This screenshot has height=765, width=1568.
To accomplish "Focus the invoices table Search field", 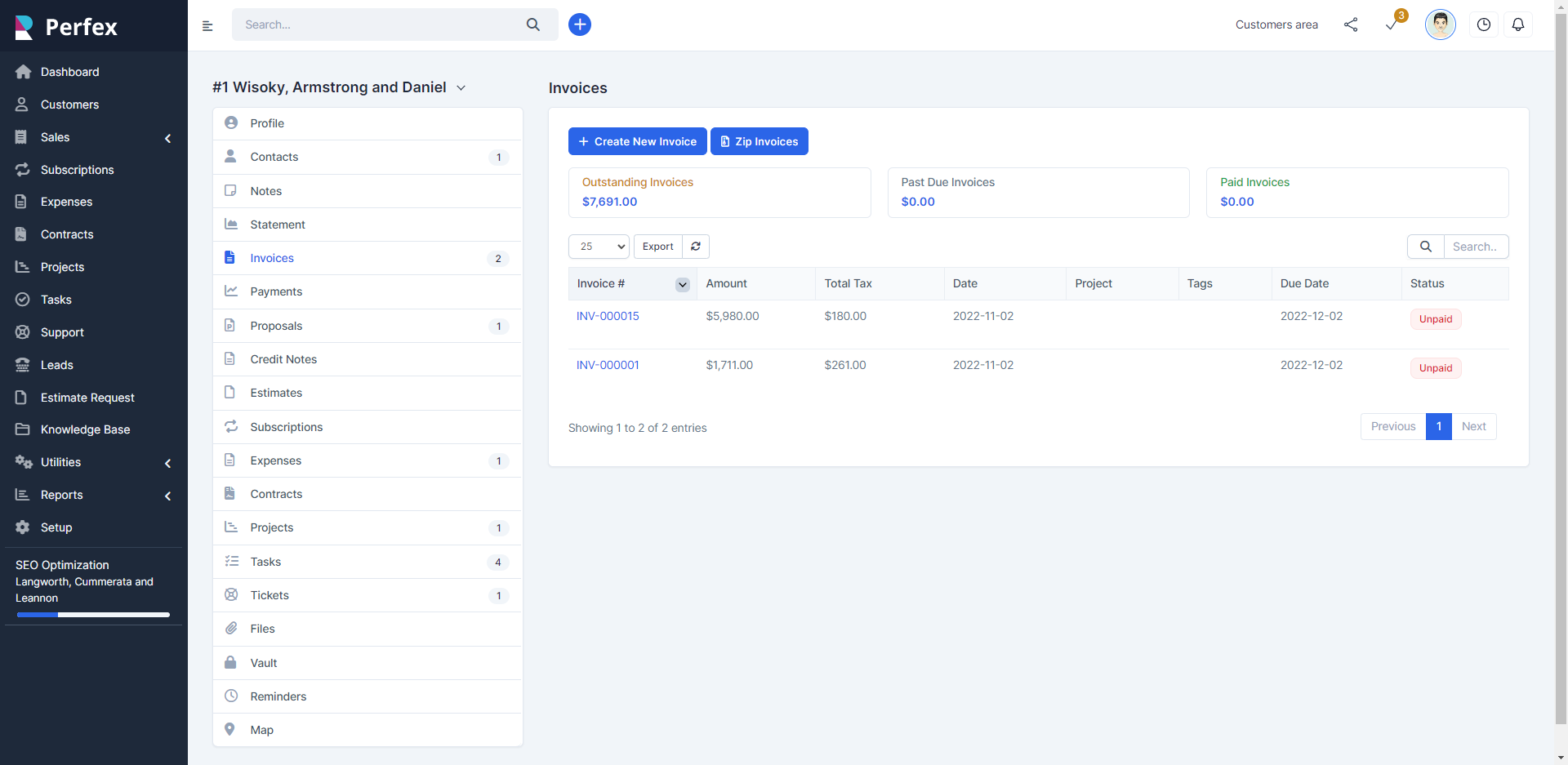I will click(x=1476, y=247).
